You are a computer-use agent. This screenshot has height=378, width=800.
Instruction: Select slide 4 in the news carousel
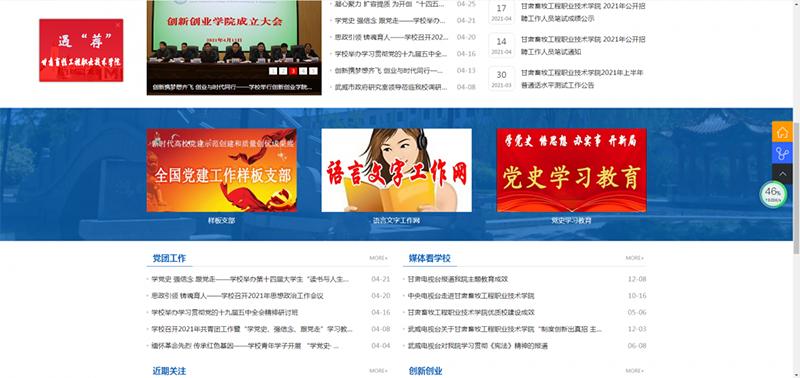coord(303,71)
